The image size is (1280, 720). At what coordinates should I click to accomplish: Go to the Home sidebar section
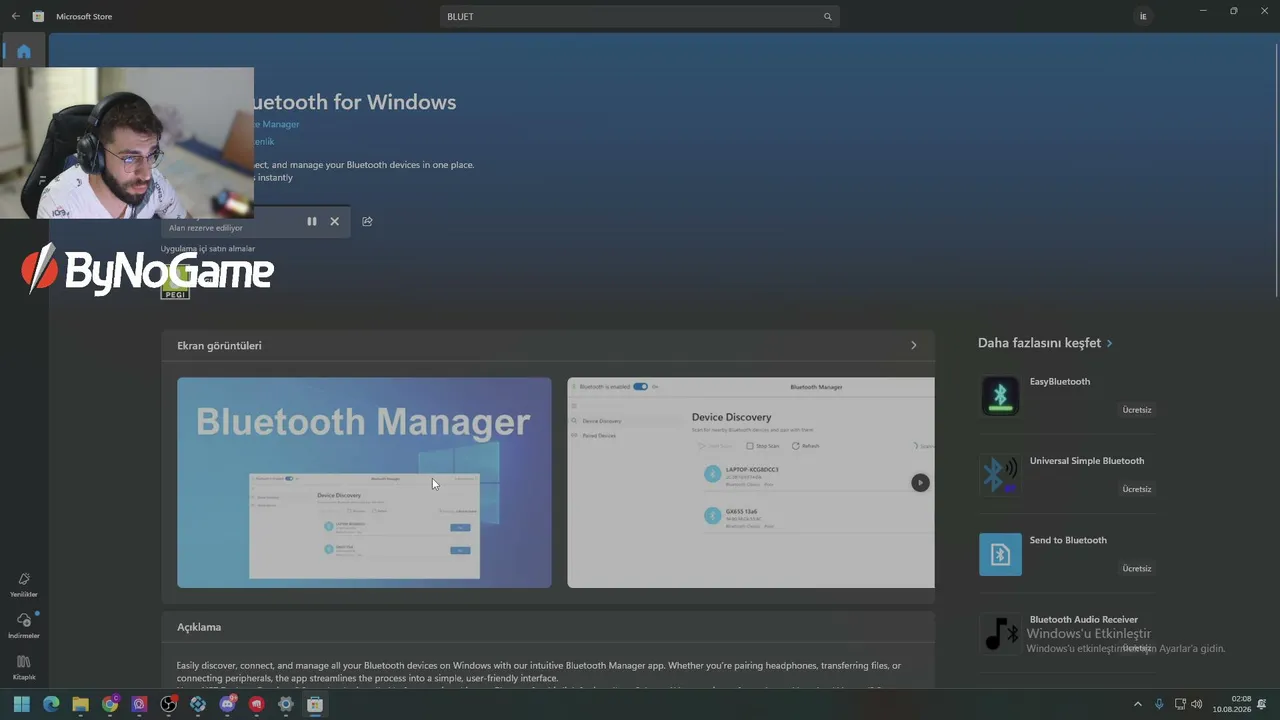24,51
